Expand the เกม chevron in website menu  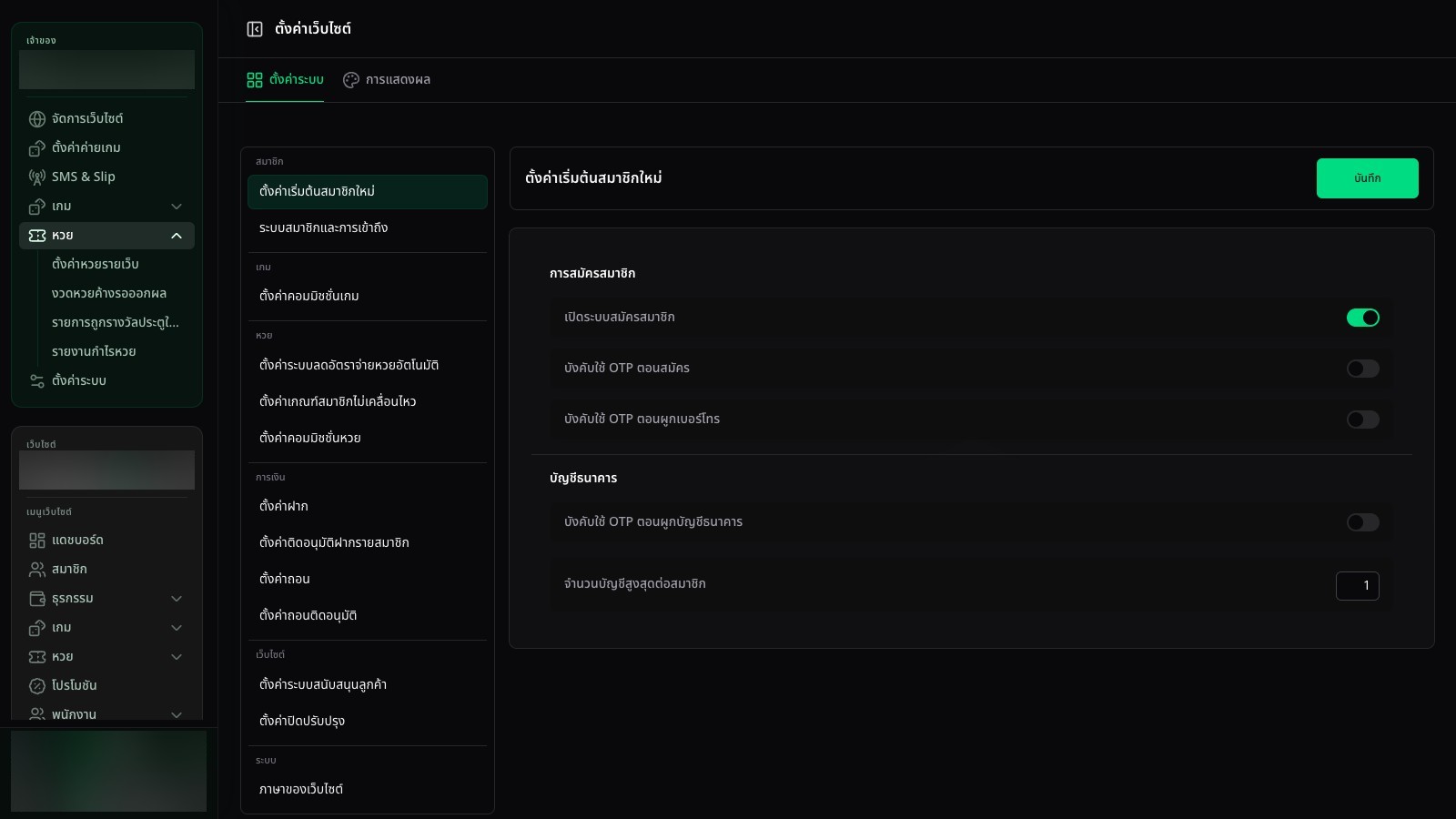177,628
